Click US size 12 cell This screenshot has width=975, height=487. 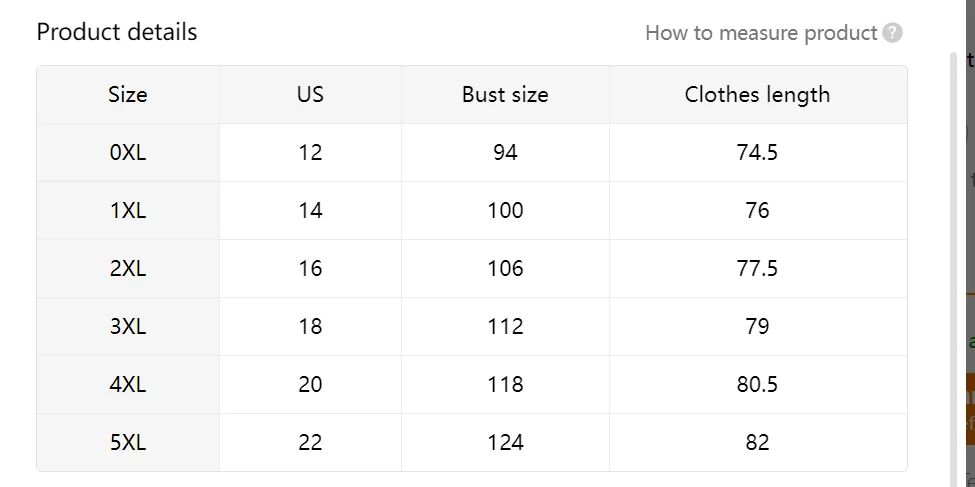pos(310,153)
